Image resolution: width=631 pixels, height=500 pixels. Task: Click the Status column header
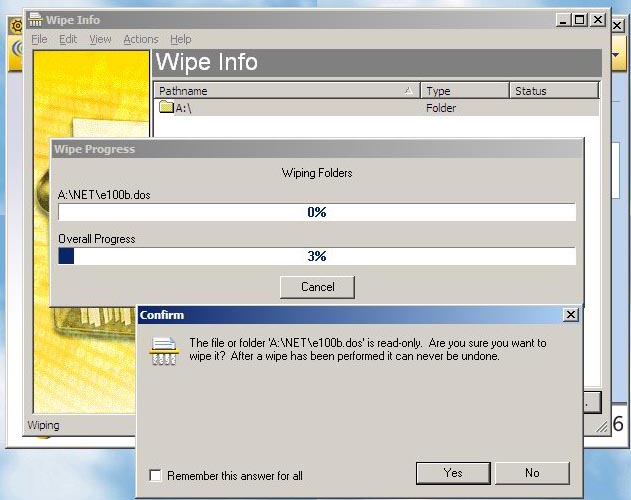click(554, 91)
